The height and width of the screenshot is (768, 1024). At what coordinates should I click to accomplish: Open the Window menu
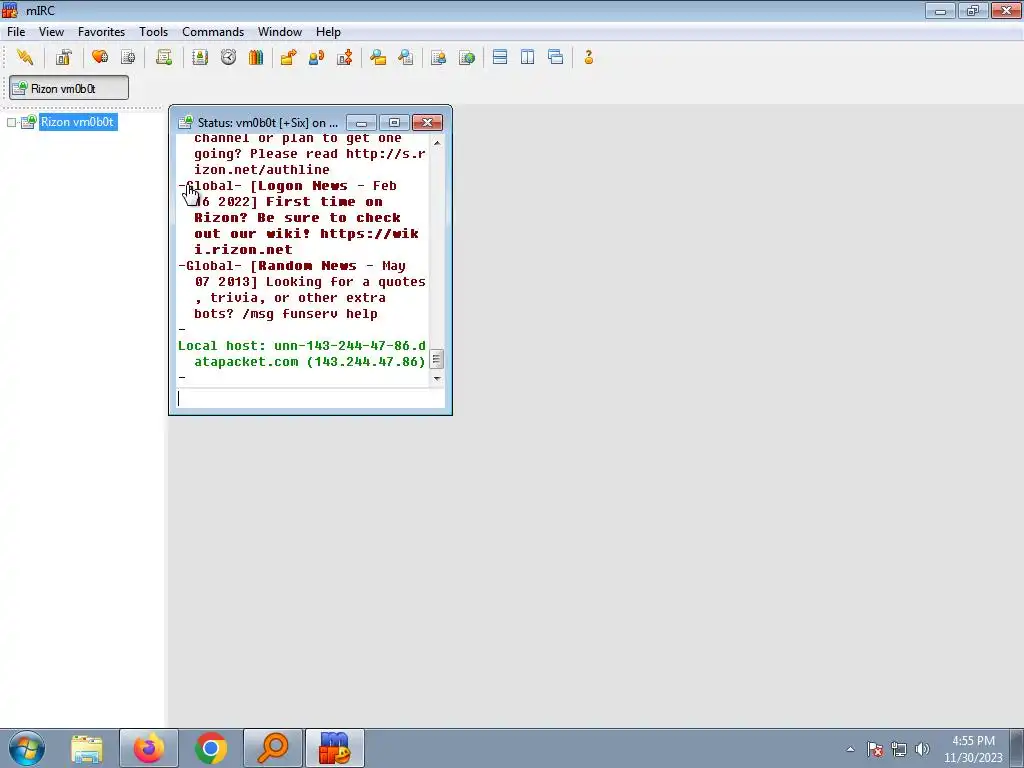click(280, 32)
